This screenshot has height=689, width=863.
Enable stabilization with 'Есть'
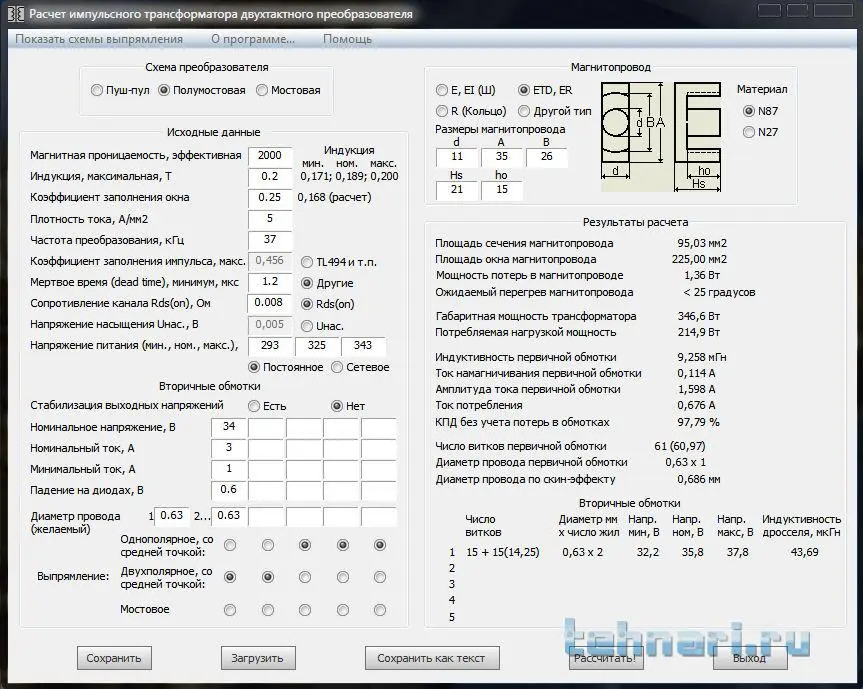pyautogui.click(x=267, y=406)
